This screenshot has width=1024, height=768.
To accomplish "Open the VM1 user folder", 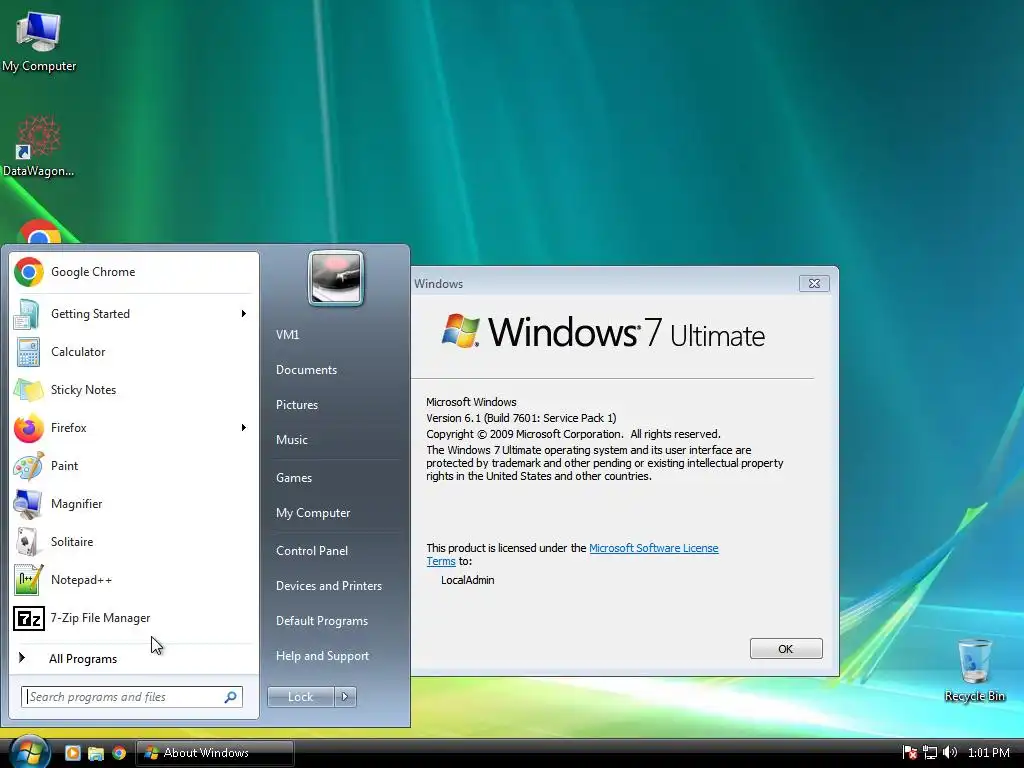I will pyautogui.click(x=287, y=335).
